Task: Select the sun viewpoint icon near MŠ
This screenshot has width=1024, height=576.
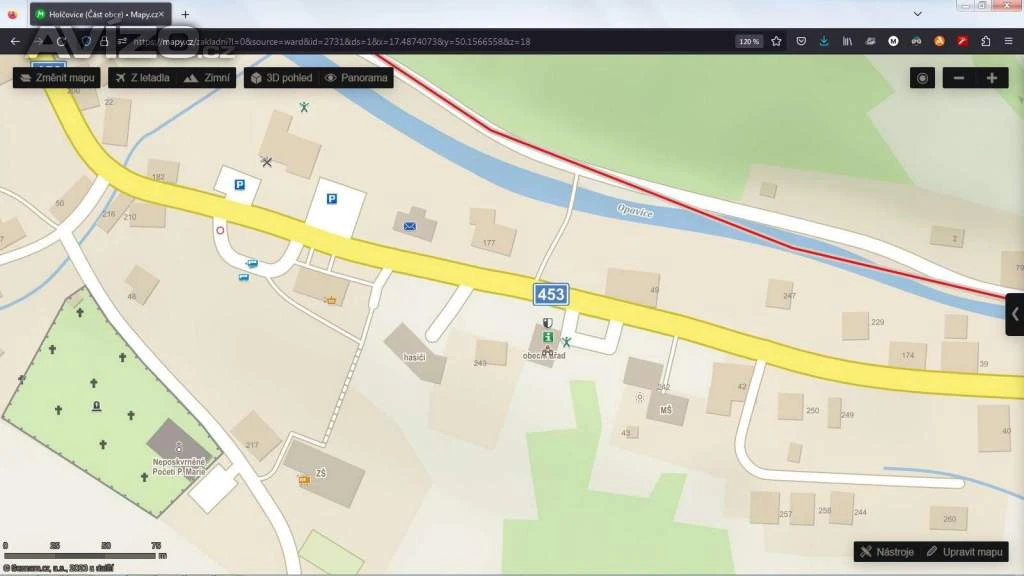Action: (640, 397)
